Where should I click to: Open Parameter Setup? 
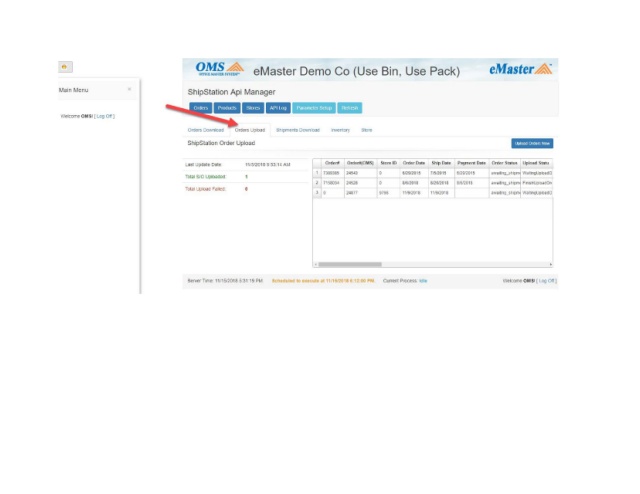(x=315, y=108)
